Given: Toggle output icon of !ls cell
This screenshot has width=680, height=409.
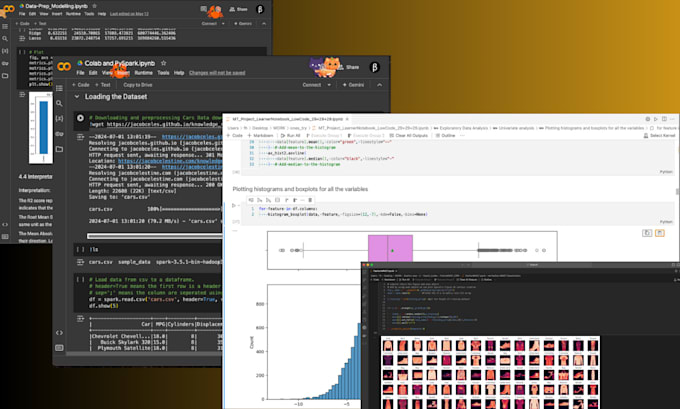Looking at the screenshot, I should click(80, 262).
